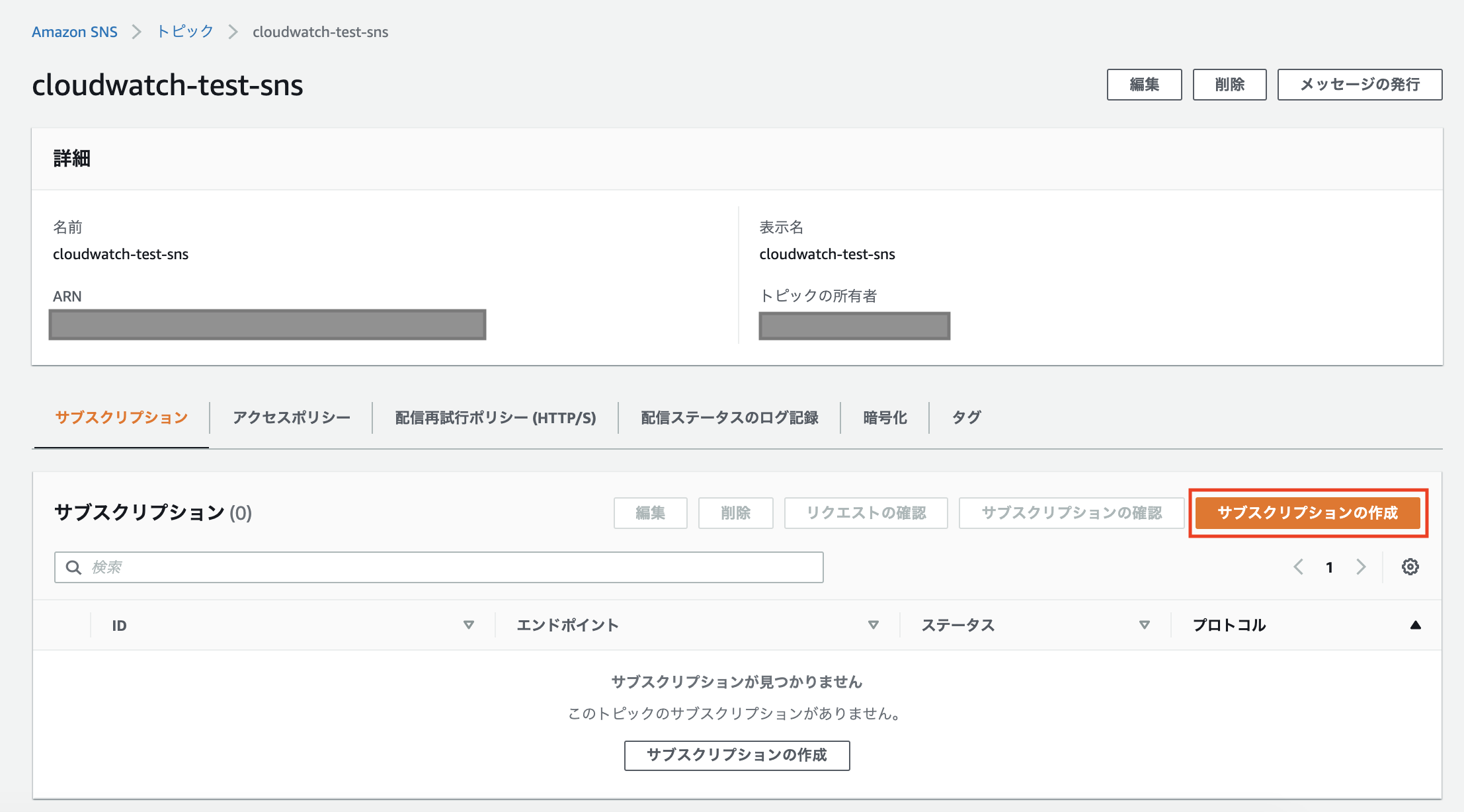Screen dimensions: 1464x812
Task: Go to the next page with the right arrow
Action: (1362, 567)
